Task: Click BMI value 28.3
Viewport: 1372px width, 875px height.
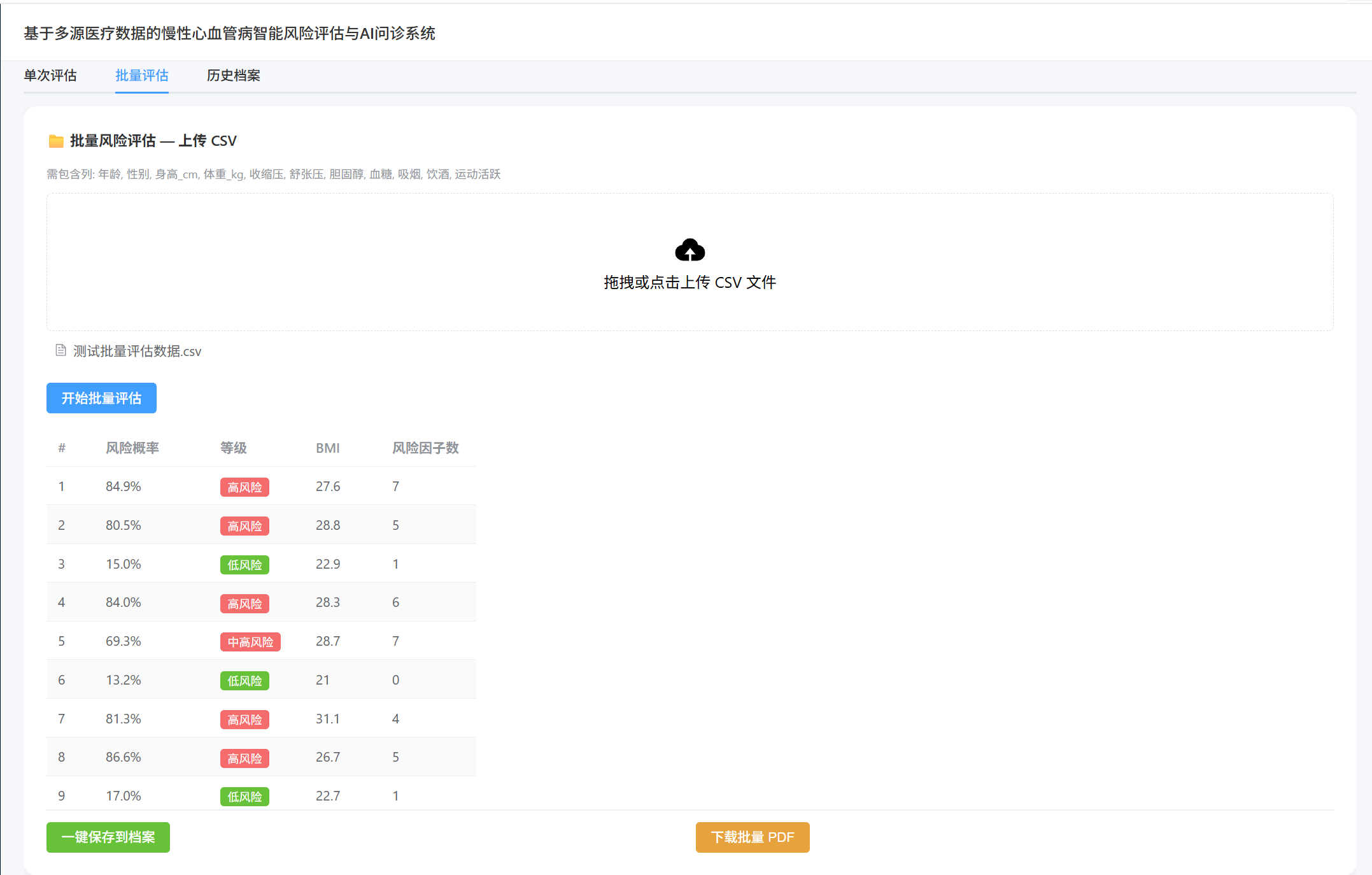Action: point(328,602)
